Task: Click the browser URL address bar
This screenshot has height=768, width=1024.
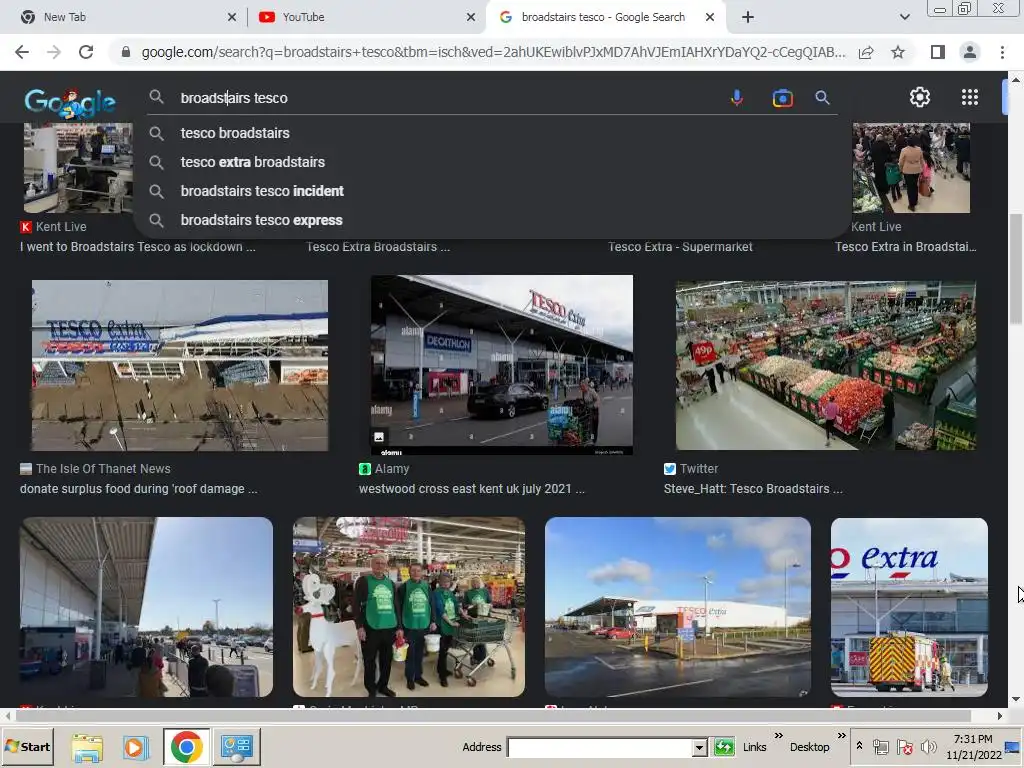Action: point(493,52)
